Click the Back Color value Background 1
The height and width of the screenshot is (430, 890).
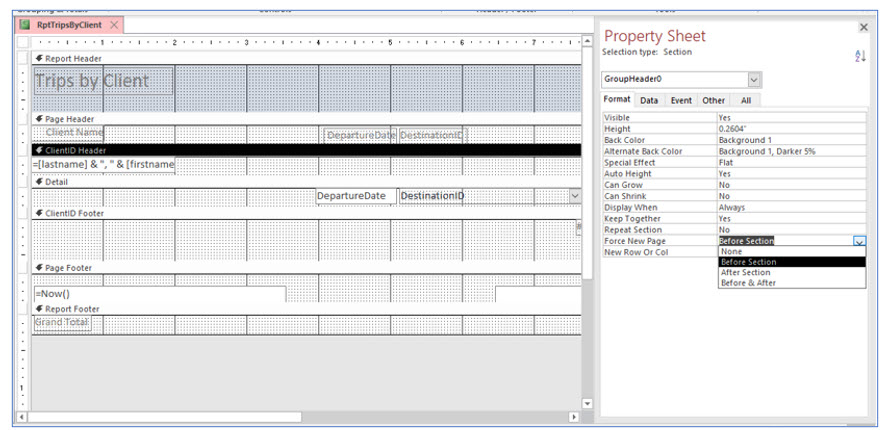(x=792, y=140)
